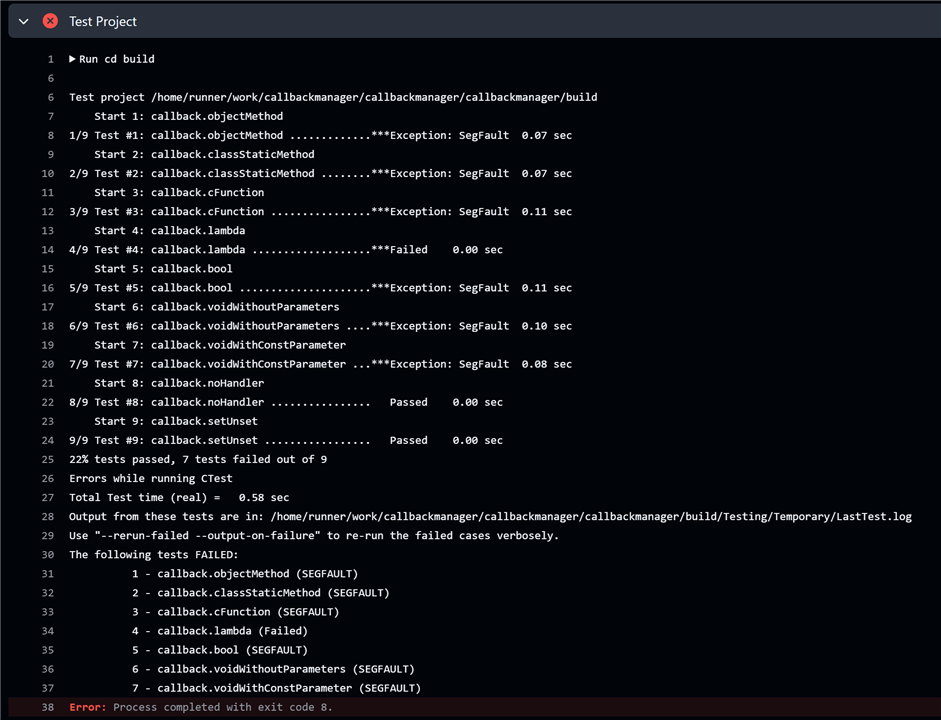Expand the 'Run cd build' command text
This screenshot has height=720, width=941.
[x=117, y=59]
